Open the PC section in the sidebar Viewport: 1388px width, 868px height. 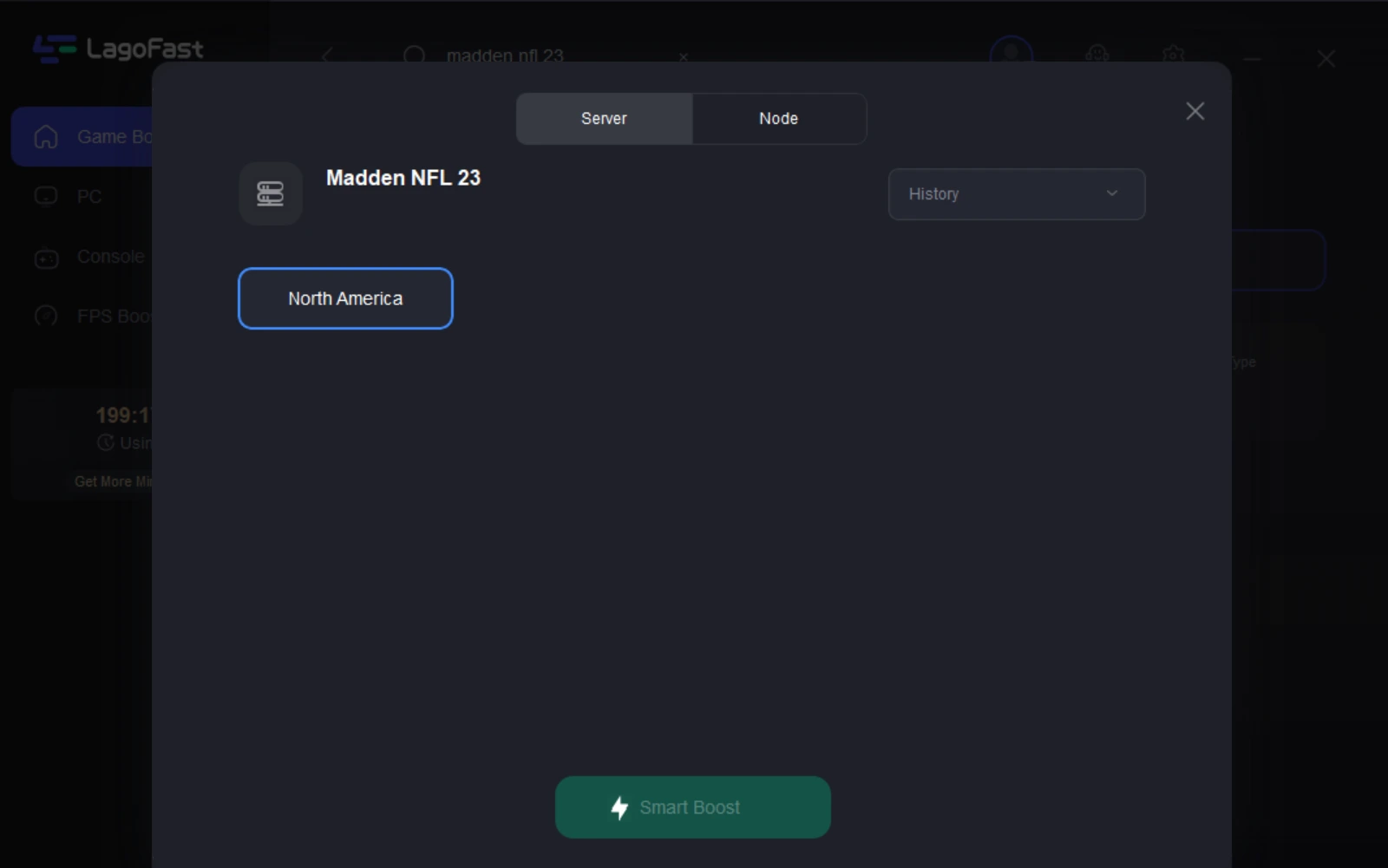coord(88,197)
